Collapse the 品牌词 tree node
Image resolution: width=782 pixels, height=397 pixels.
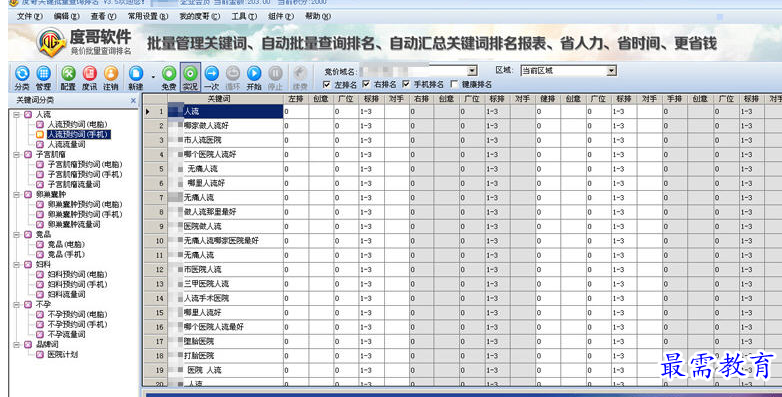pos(16,344)
